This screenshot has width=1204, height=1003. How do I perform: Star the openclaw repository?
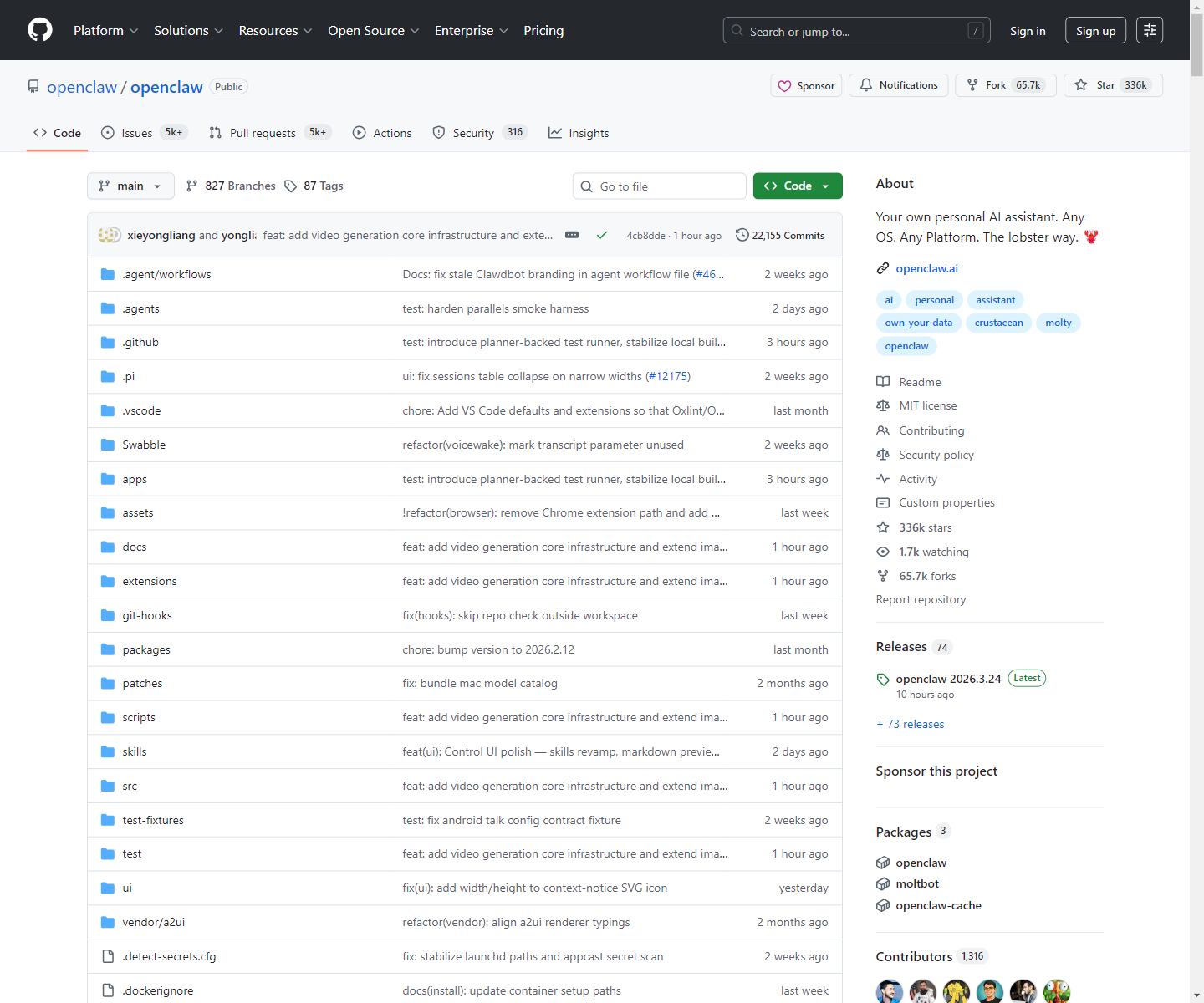1113,85
